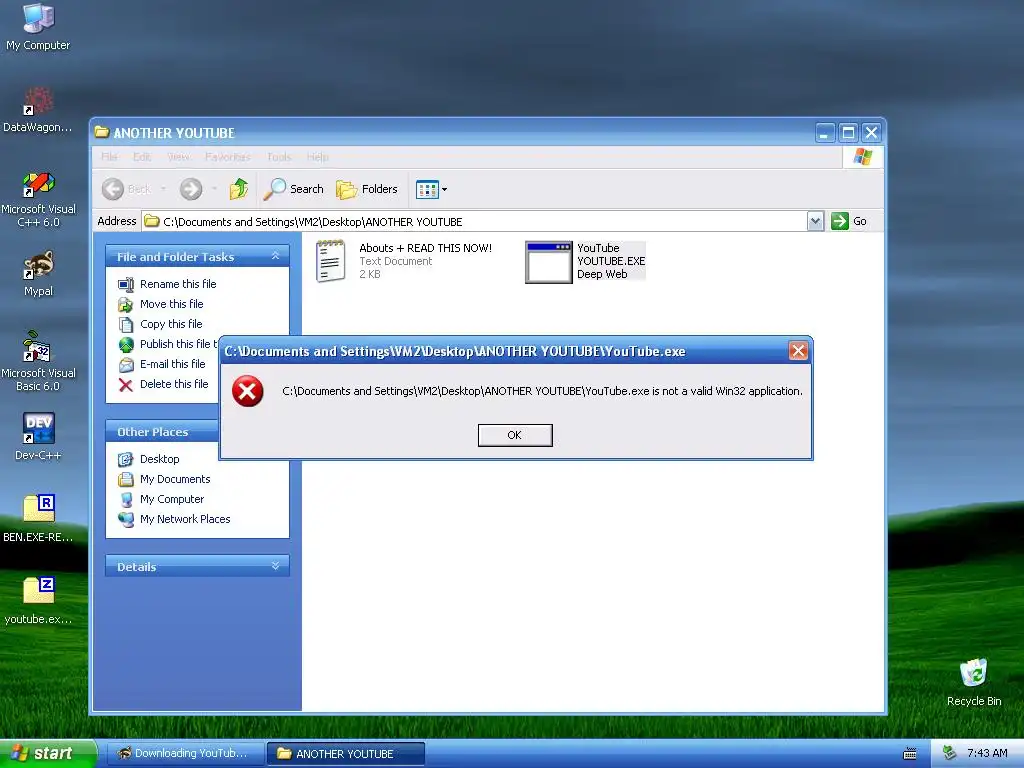Image resolution: width=1024 pixels, height=768 pixels.
Task: Click the network tray icon
Action: click(950, 753)
